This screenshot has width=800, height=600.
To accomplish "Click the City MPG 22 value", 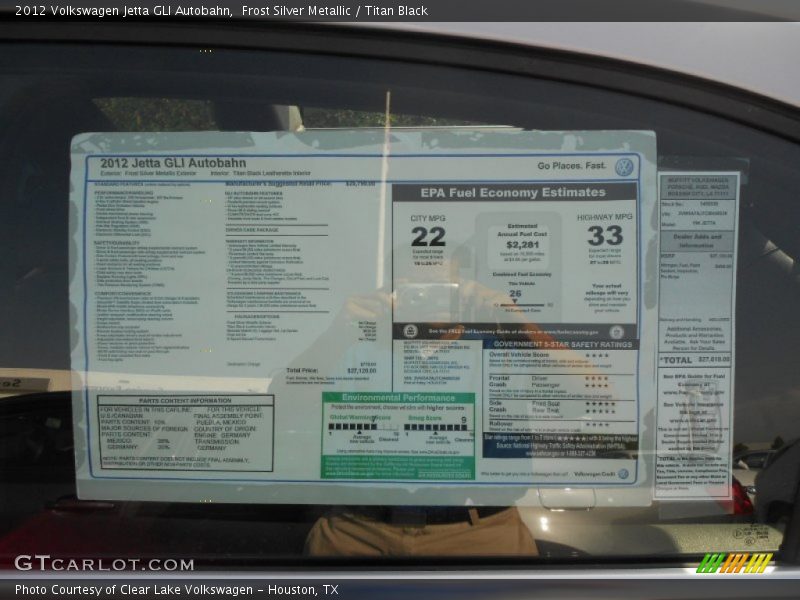I will tap(428, 237).
